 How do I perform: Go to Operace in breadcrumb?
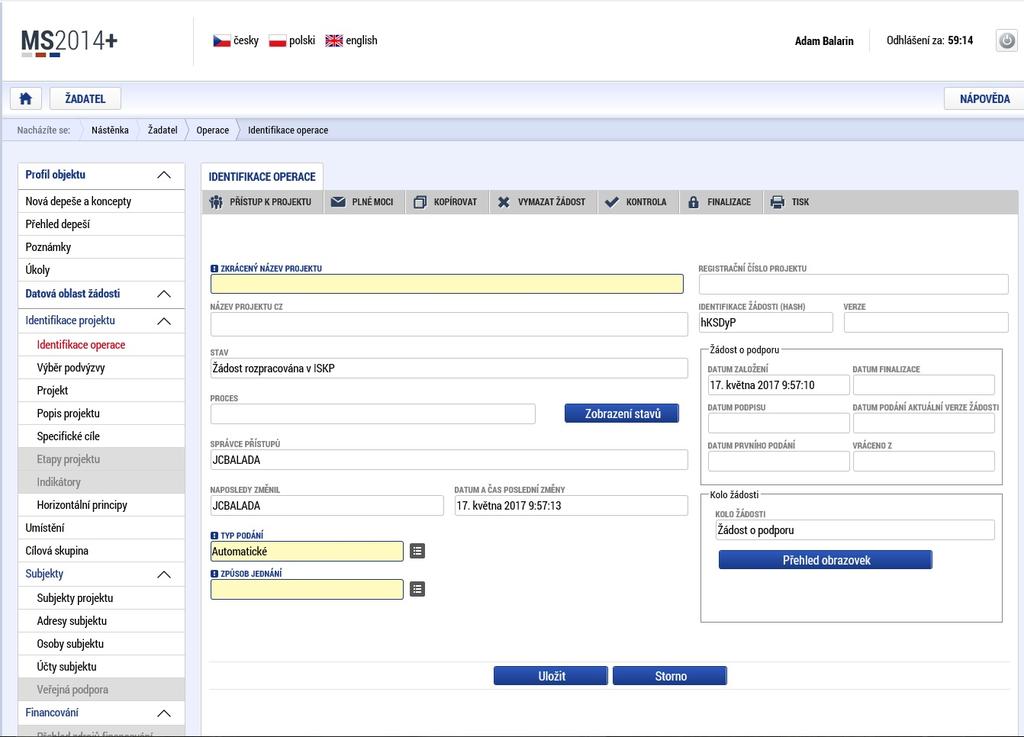(x=213, y=130)
